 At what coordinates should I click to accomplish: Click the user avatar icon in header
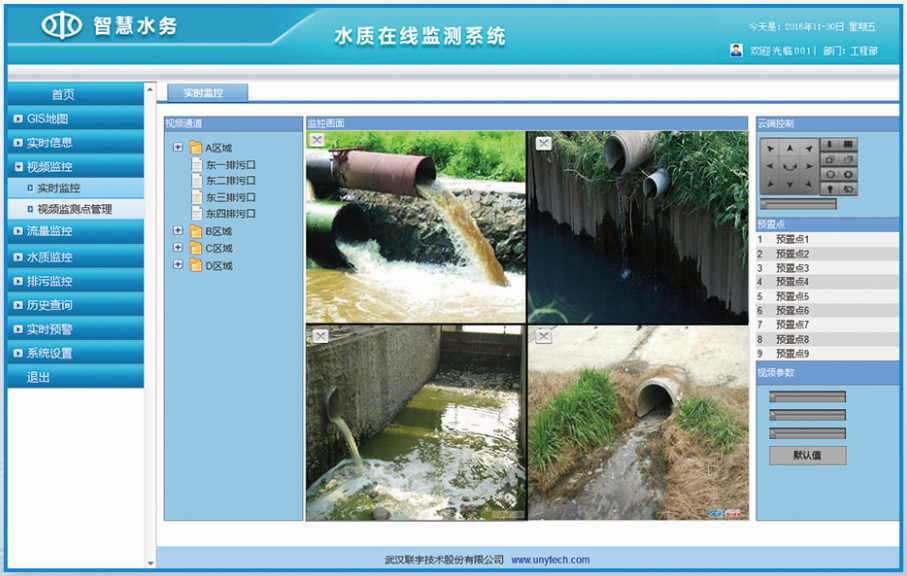tap(737, 50)
